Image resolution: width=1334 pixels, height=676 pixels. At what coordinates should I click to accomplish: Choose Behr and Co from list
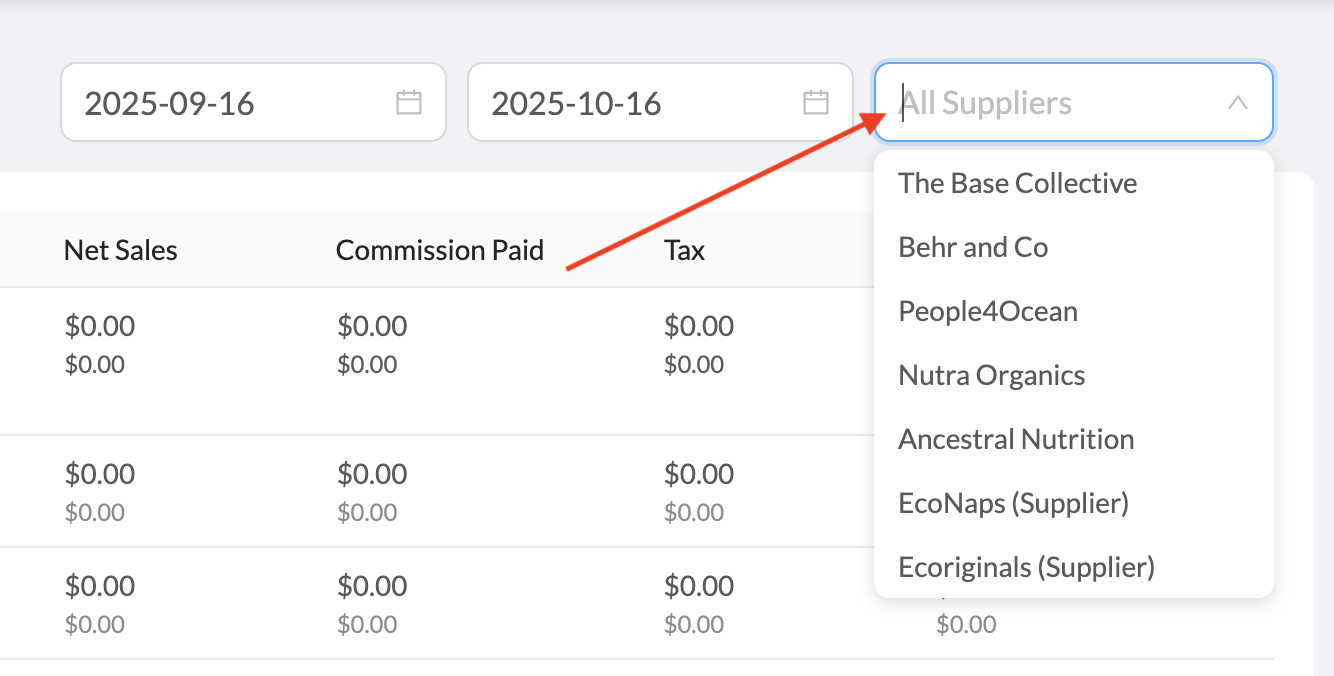coord(973,247)
